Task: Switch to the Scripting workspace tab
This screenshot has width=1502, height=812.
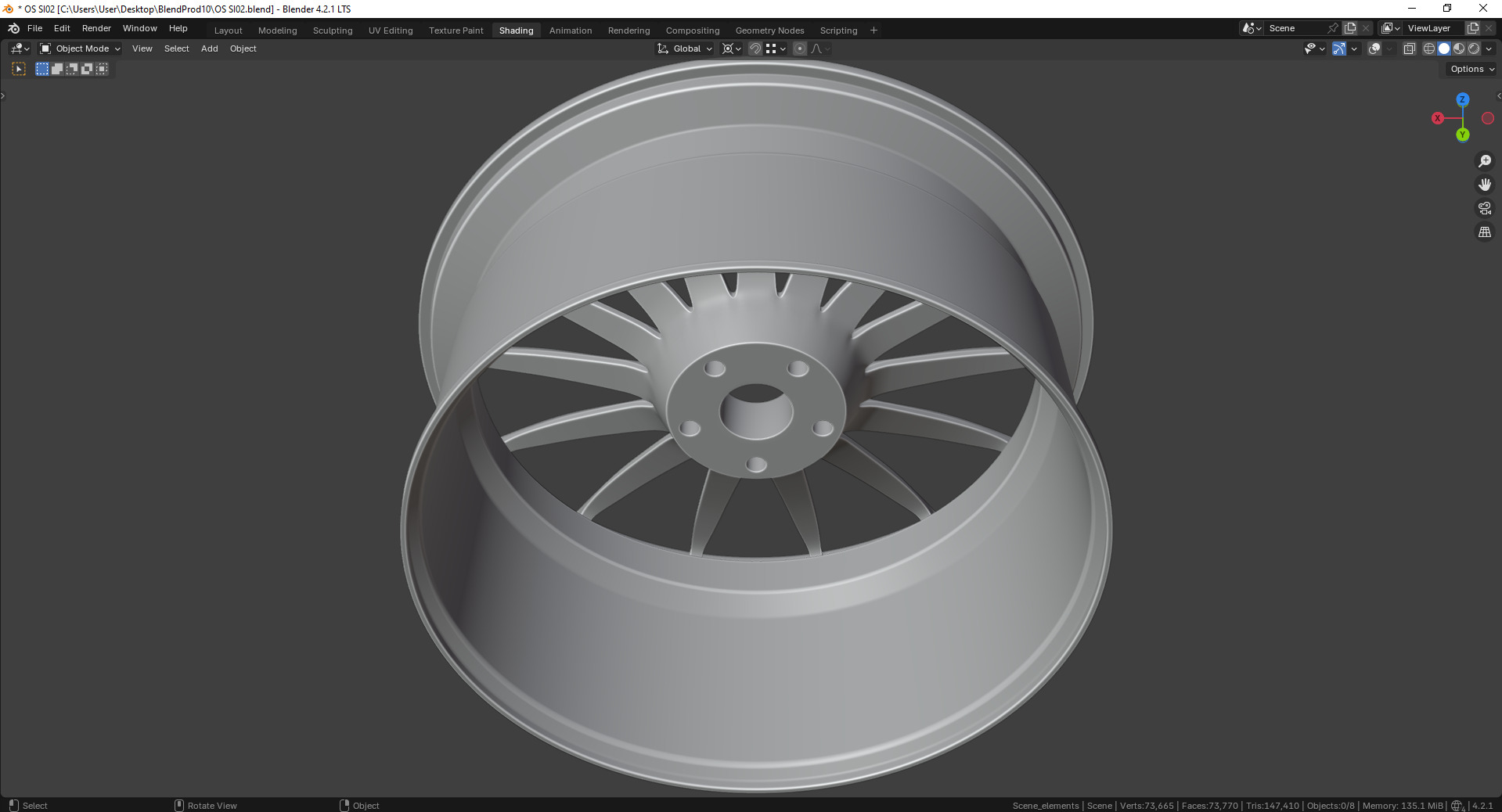Action: (839, 31)
